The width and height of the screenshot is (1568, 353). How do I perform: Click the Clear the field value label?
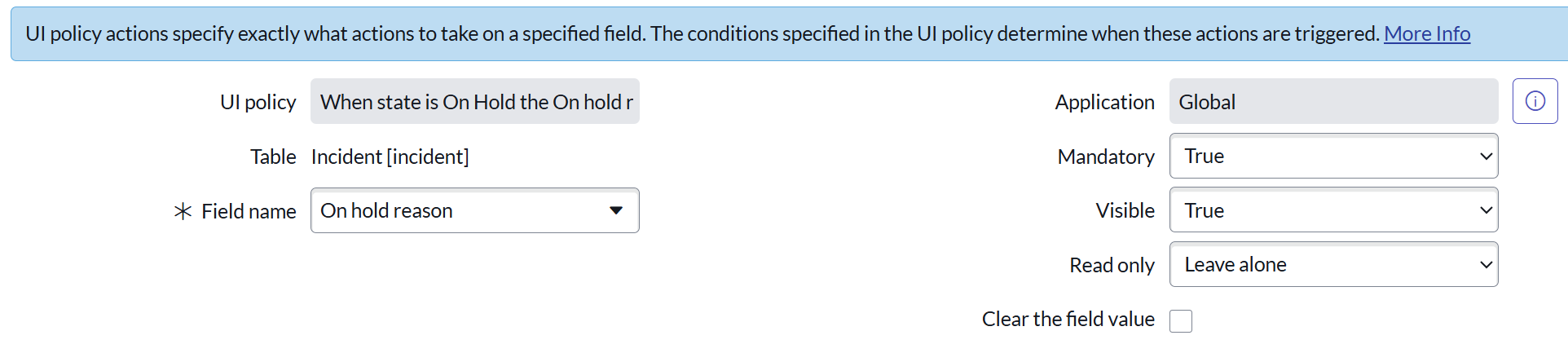coord(1068,319)
